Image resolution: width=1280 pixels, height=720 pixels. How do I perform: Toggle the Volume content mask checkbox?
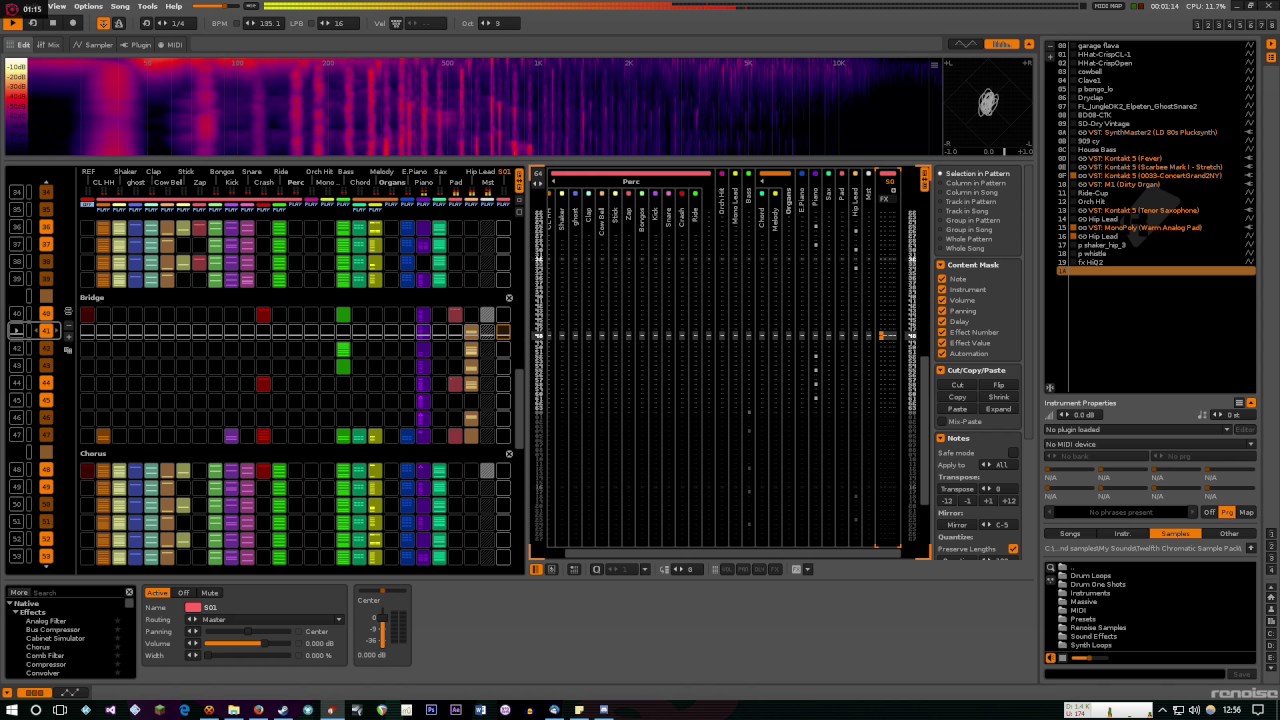[942, 300]
